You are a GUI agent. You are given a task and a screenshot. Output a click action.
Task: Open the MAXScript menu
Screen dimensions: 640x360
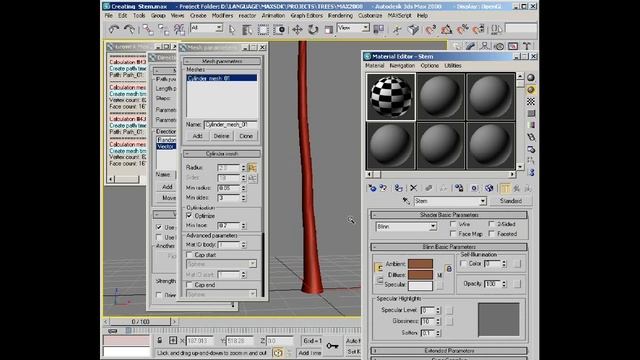[x=399, y=16]
